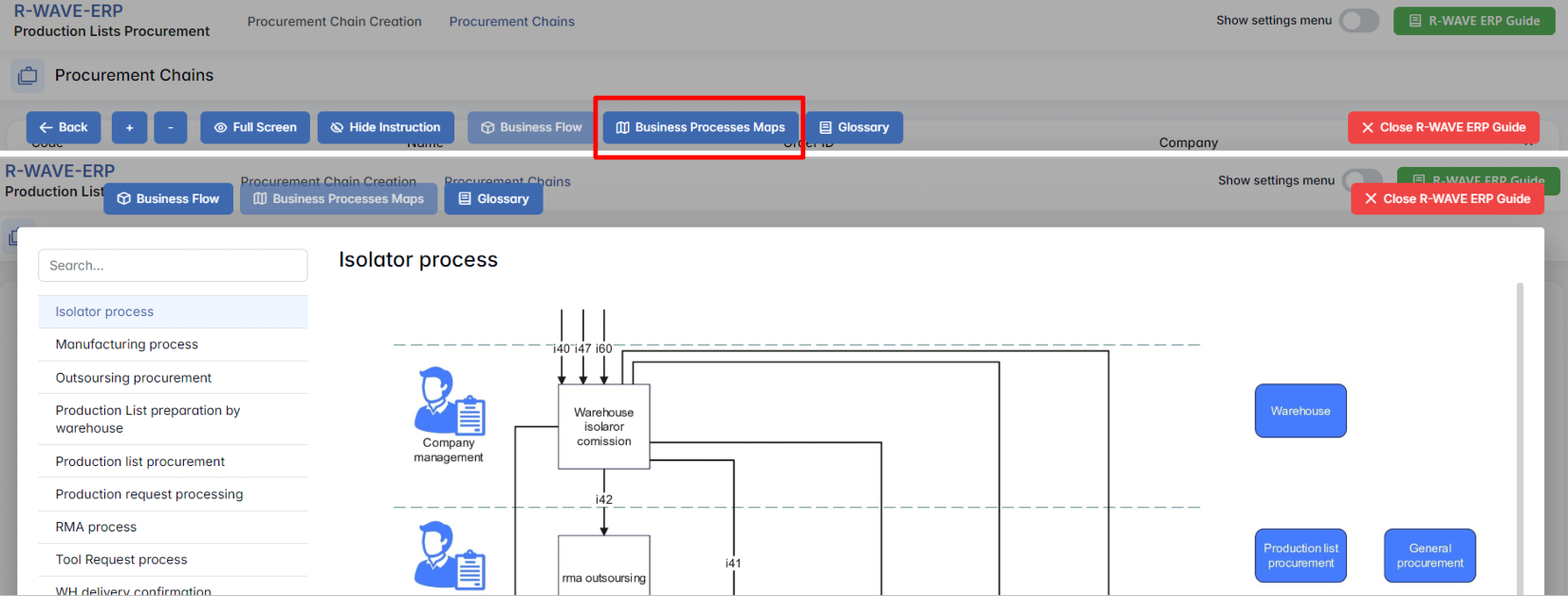Click Hide Instruction button
The width and height of the screenshot is (1568, 596).
click(x=385, y=127)
